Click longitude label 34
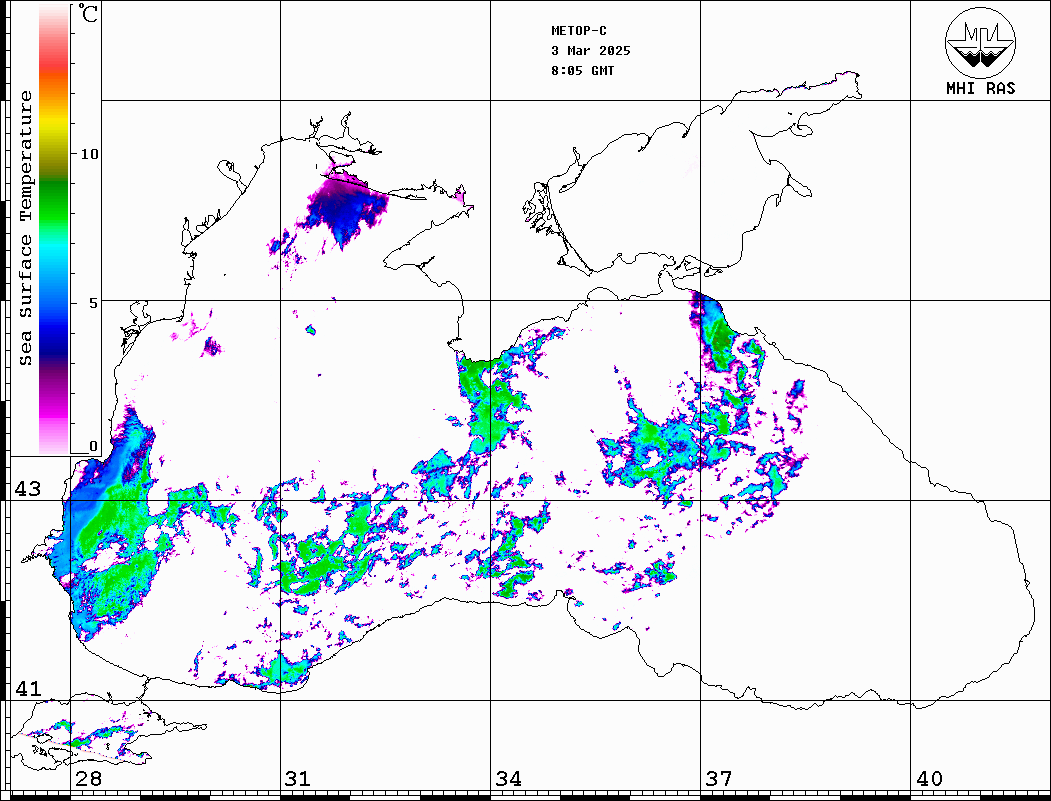 [509, 779]
